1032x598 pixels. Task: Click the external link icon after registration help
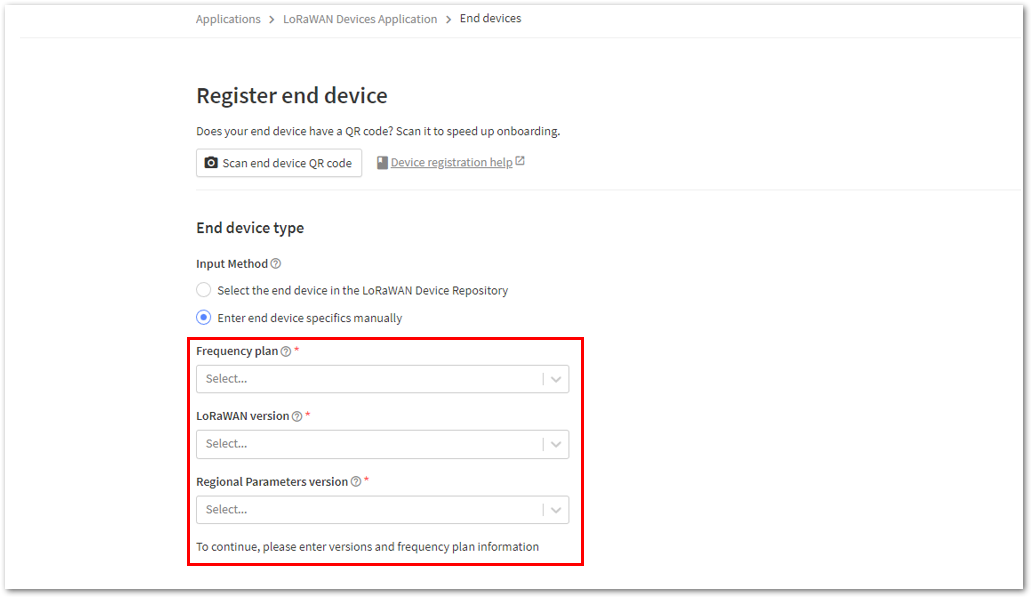520,161
